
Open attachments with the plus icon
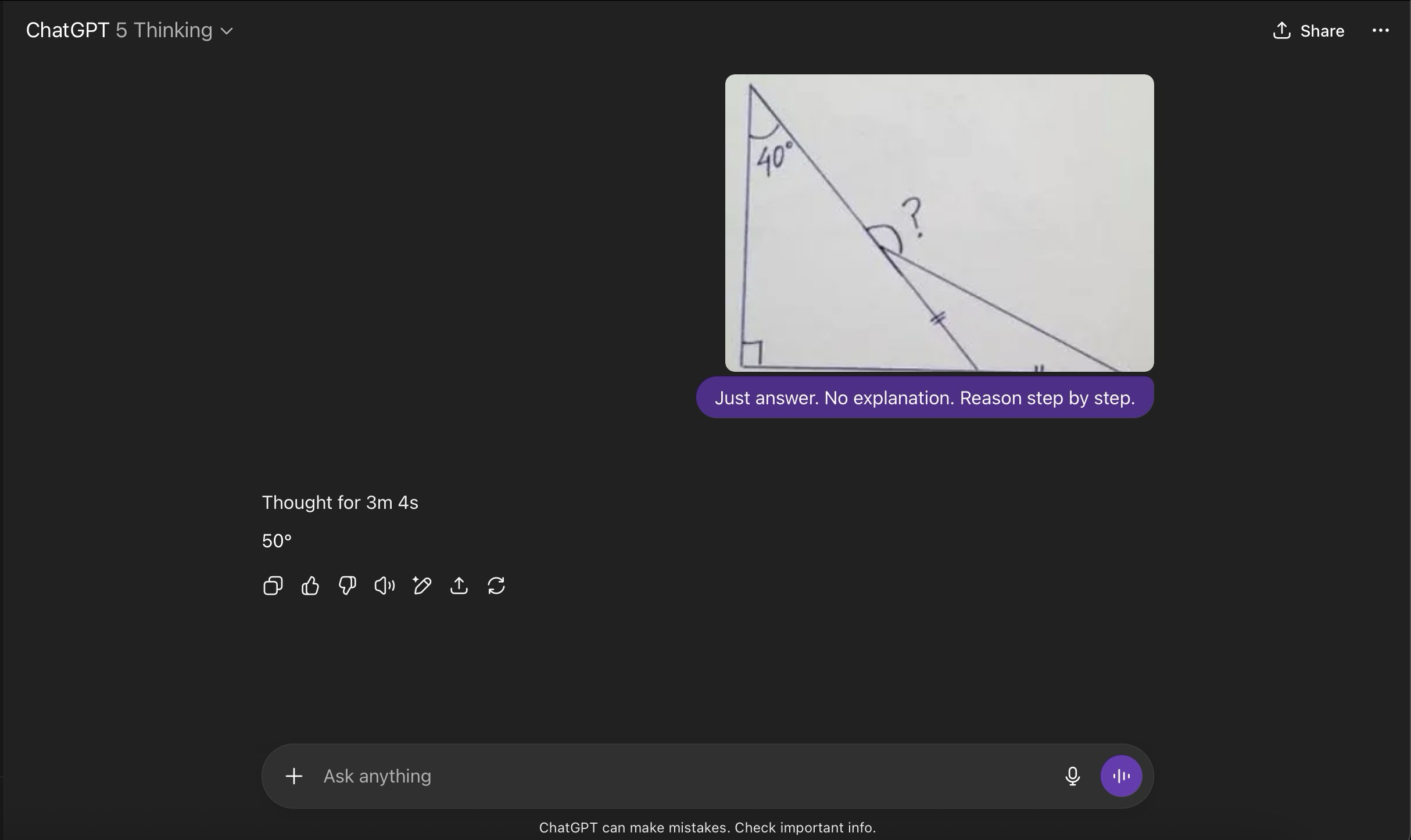tap(294, 776)
